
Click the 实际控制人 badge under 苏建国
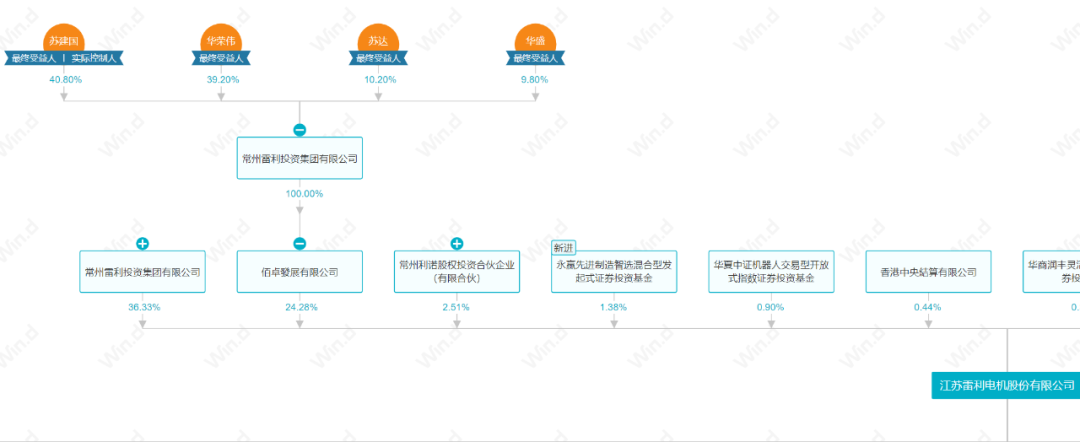click(x=96, y=58)
